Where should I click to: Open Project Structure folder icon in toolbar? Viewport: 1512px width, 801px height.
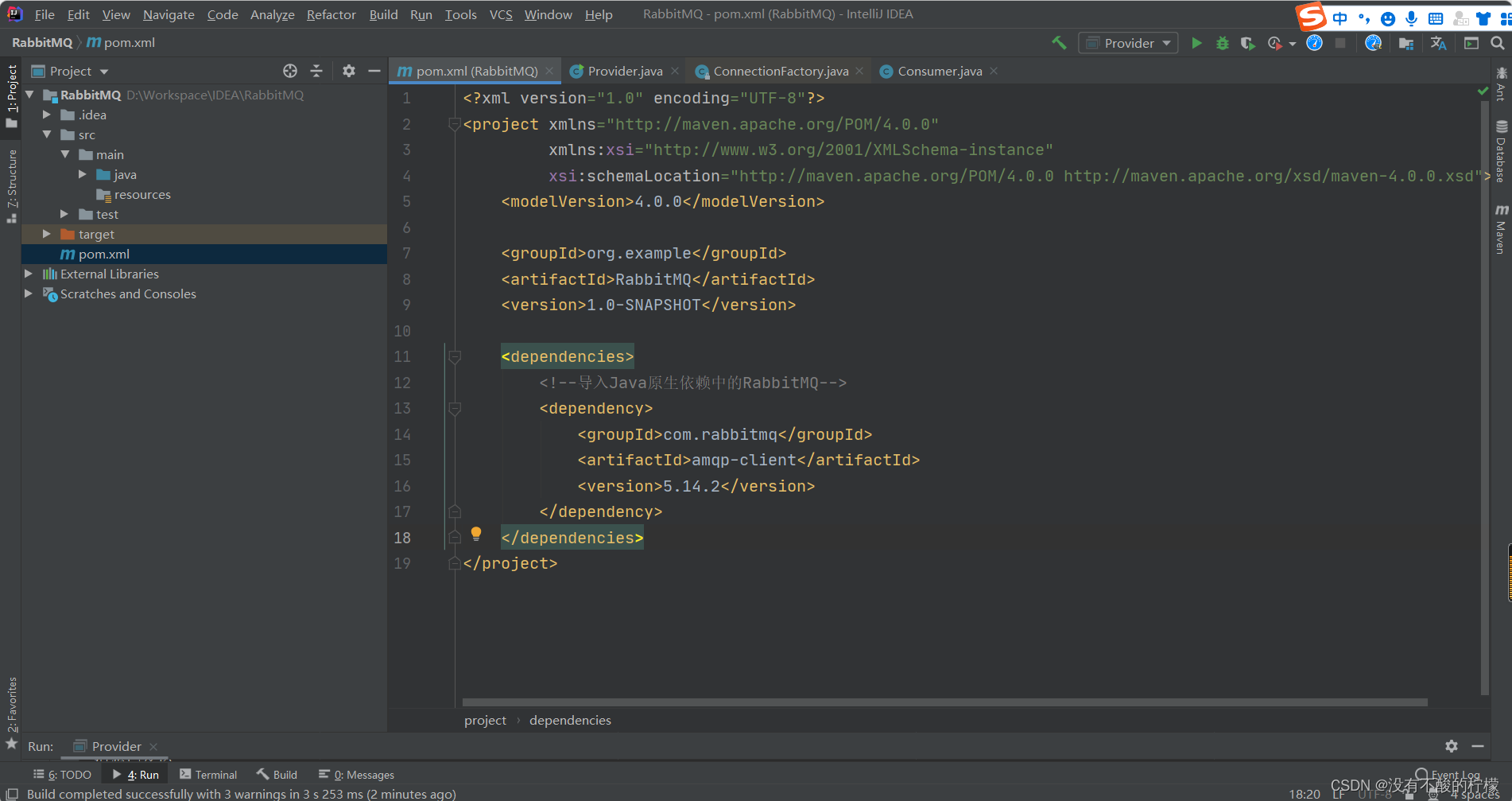pyautogui.click(x=1406, y=43)
